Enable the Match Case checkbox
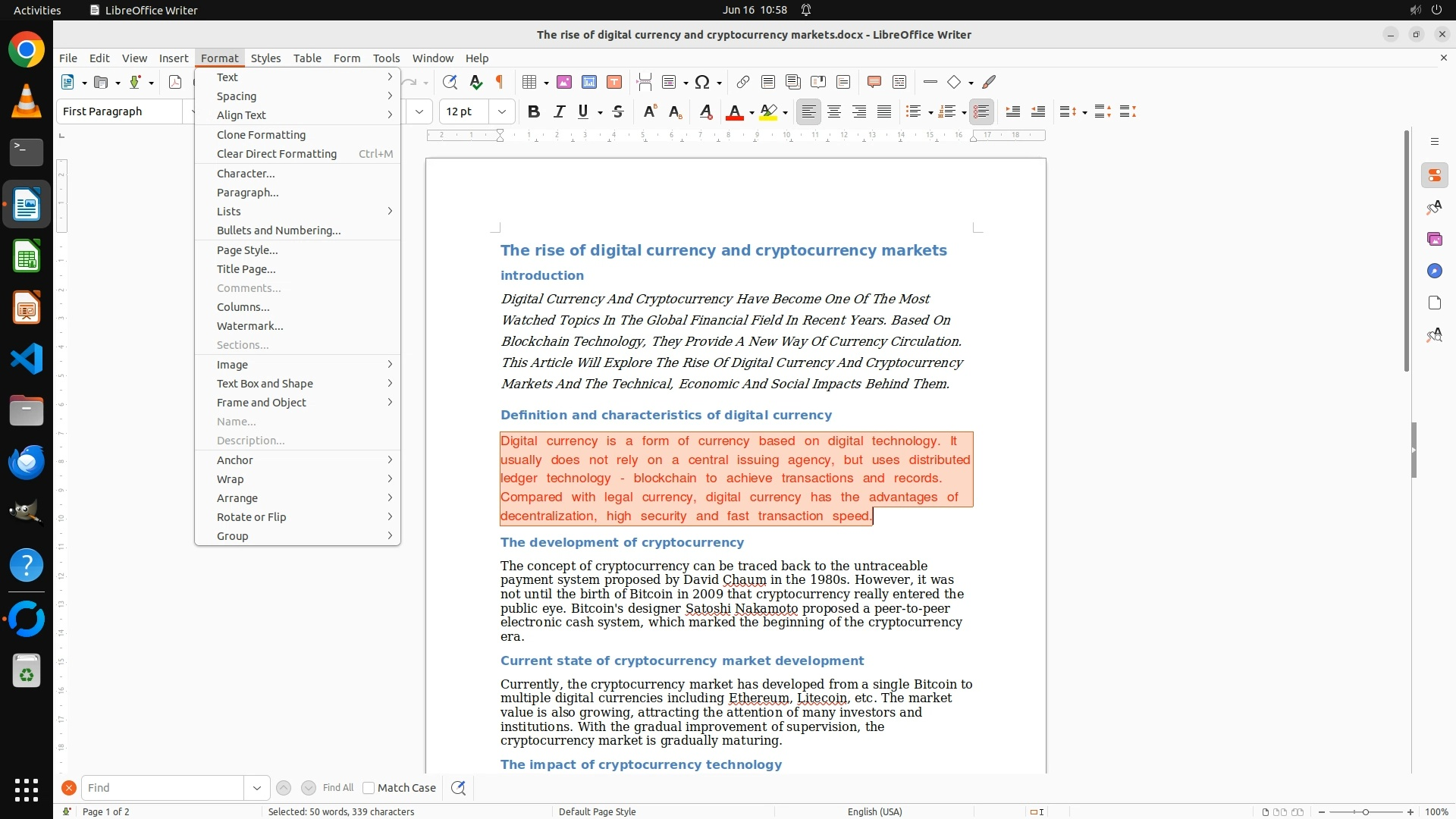This screenshot has height=819, width=1456. click(369, 788)
